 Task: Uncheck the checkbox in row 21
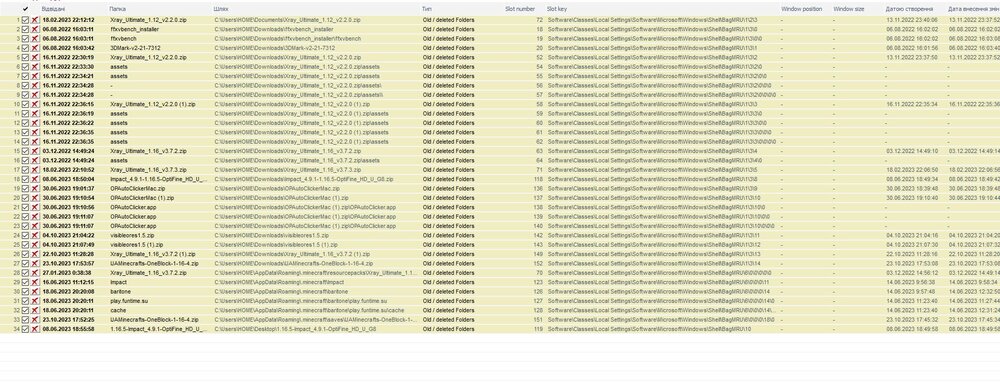tap(26, 207)
